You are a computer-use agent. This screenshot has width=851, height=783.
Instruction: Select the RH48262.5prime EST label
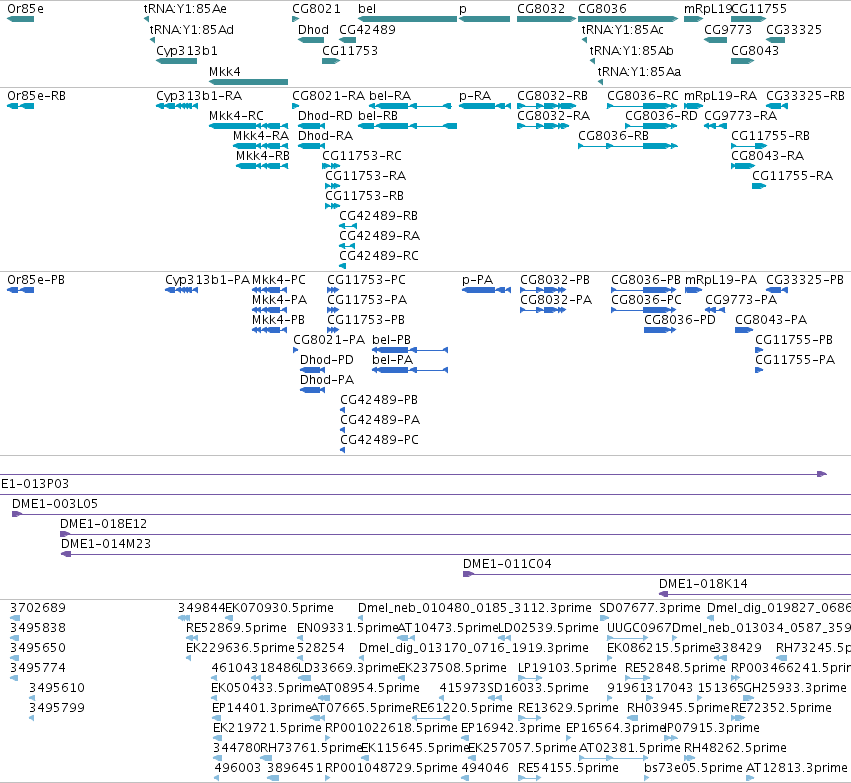[x=735, y=748]
